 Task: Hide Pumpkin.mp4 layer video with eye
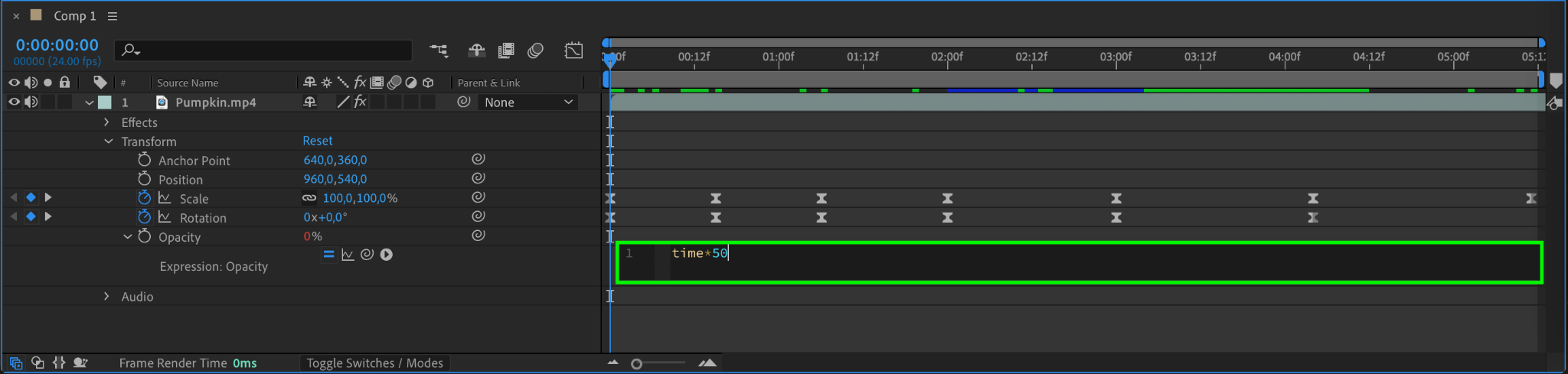[x=14, y=102]
